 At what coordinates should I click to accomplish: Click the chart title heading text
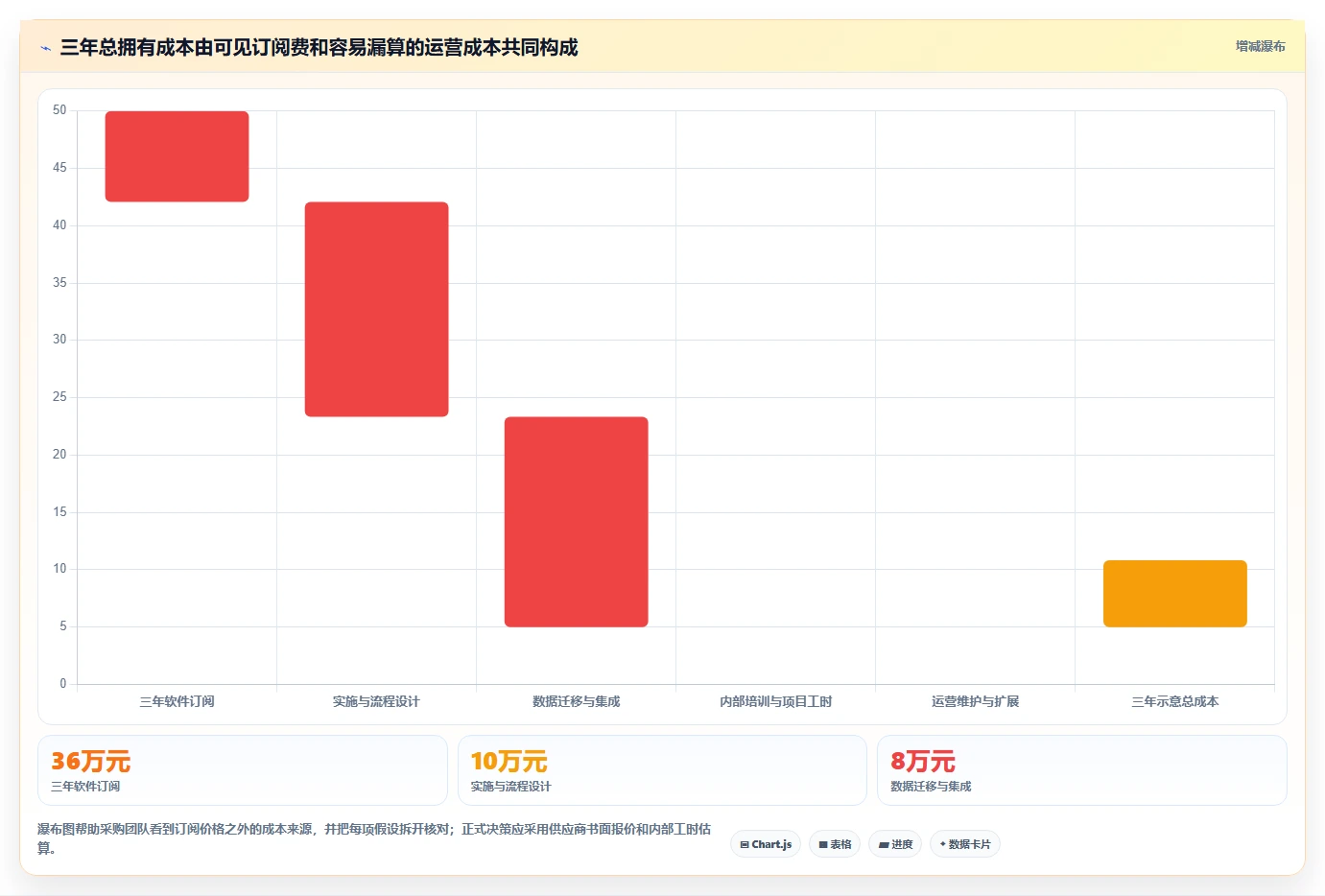[x=319, y=48]
